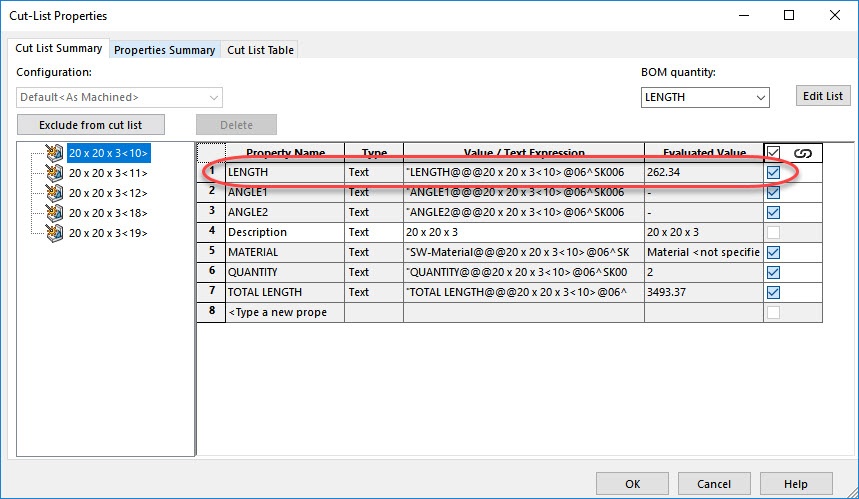Open Help for Cut-List Properties
The width and height of the screenshot is (859, 499).
tap(795, 484)
